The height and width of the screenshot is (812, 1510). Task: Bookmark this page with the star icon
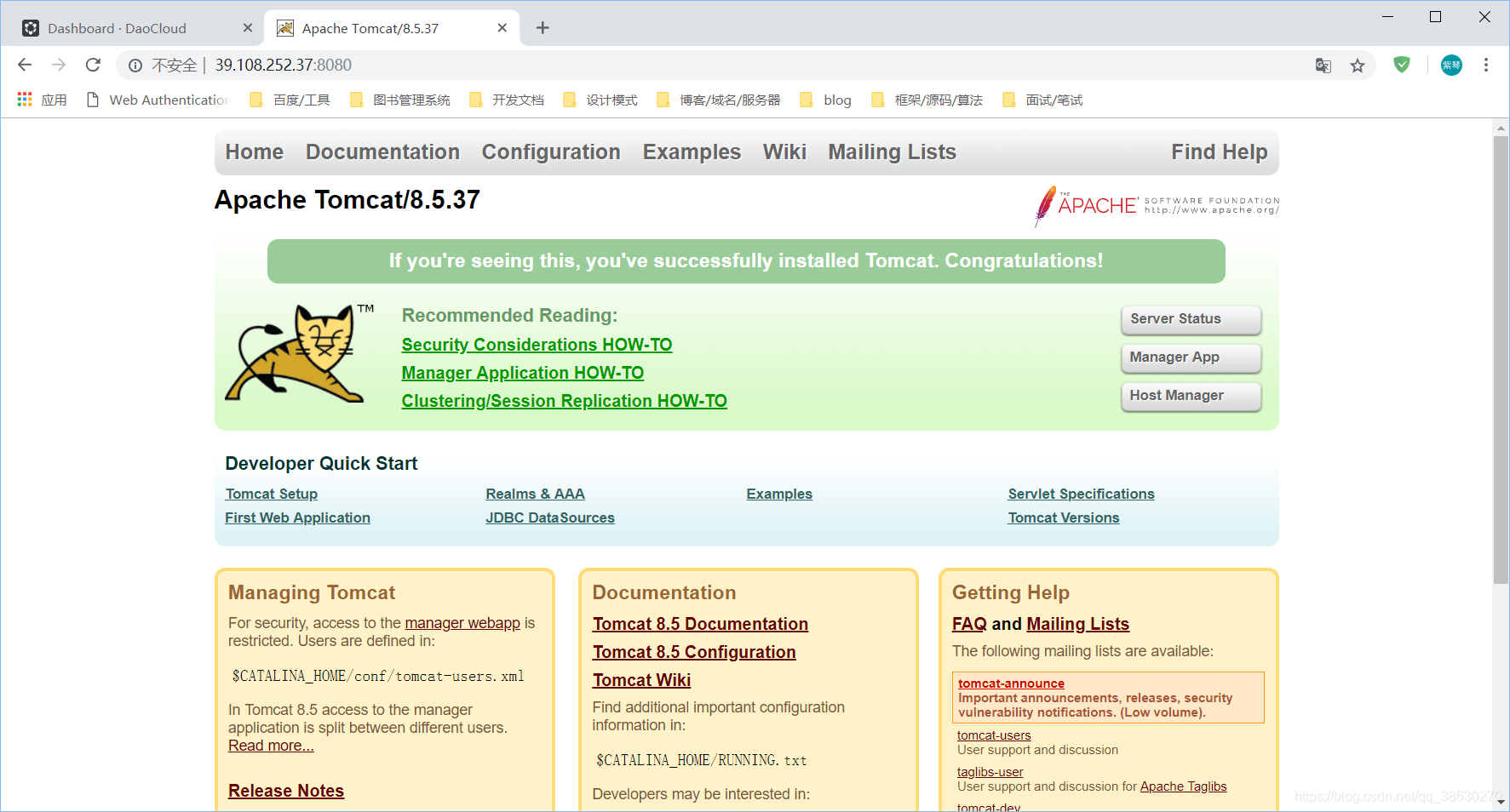coord(1358,66)
